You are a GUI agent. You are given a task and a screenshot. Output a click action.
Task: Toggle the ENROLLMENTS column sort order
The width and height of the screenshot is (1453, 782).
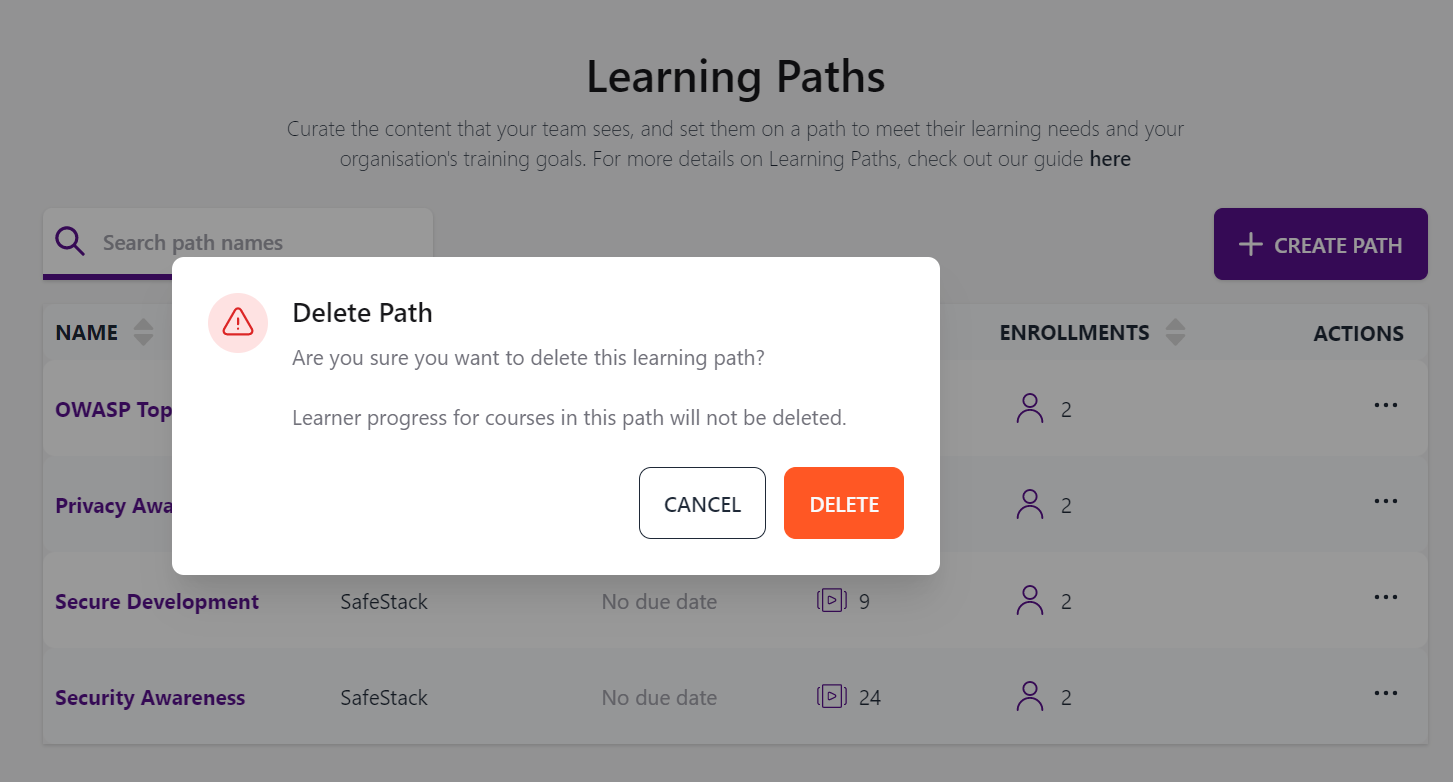tap(1177, 331)
